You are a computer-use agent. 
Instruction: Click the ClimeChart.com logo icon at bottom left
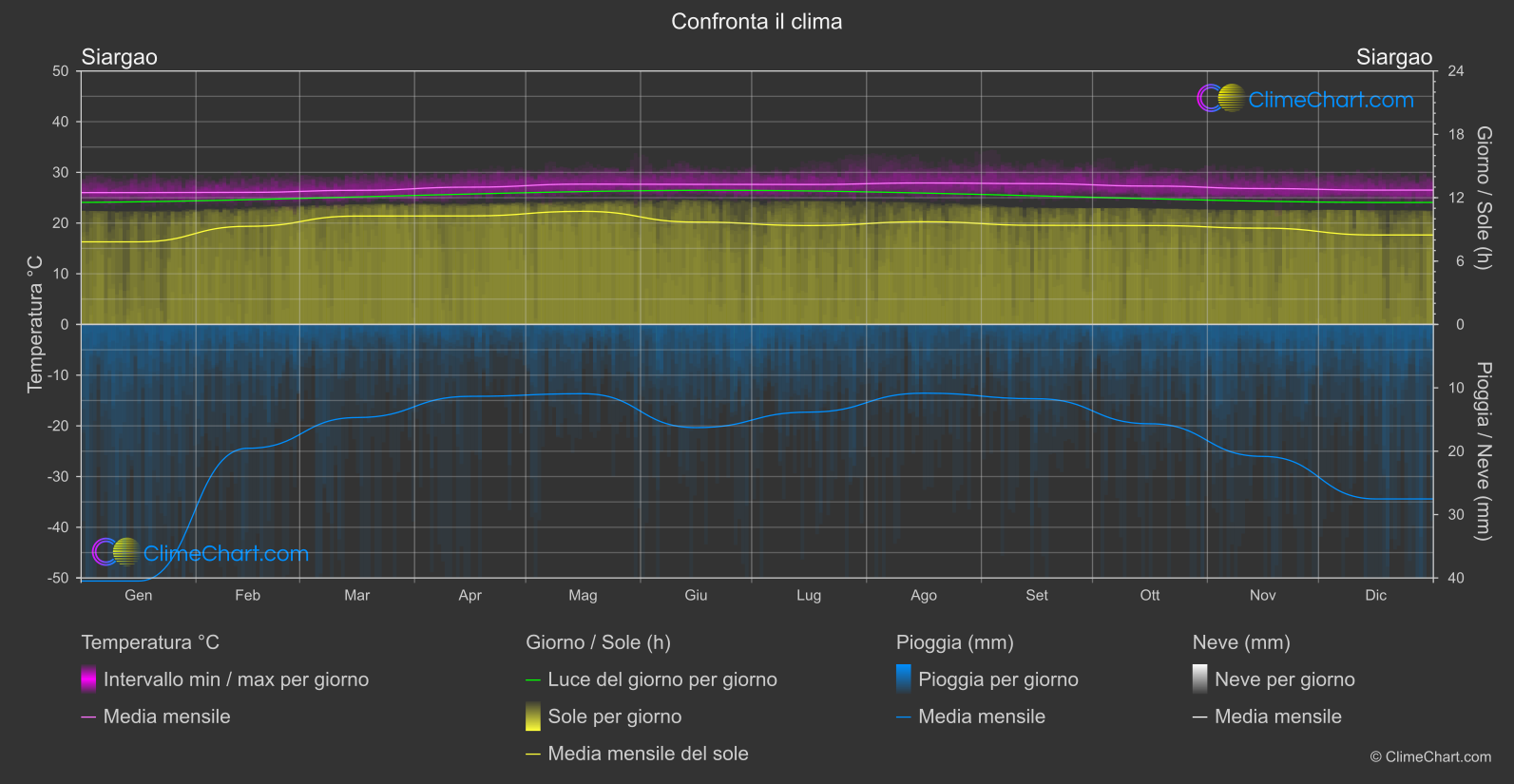[116, 551]
